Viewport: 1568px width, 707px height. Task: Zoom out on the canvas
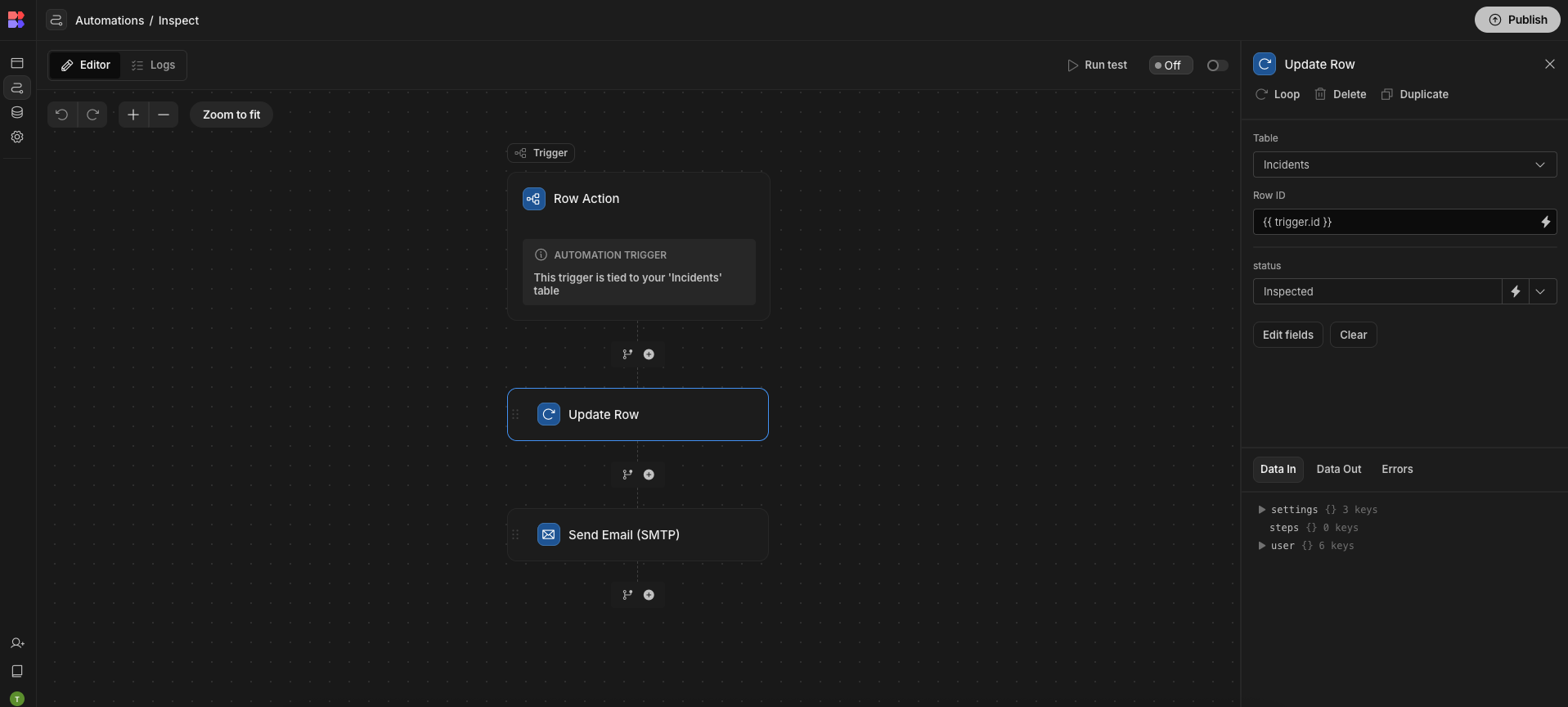click(x=164, y=115)
